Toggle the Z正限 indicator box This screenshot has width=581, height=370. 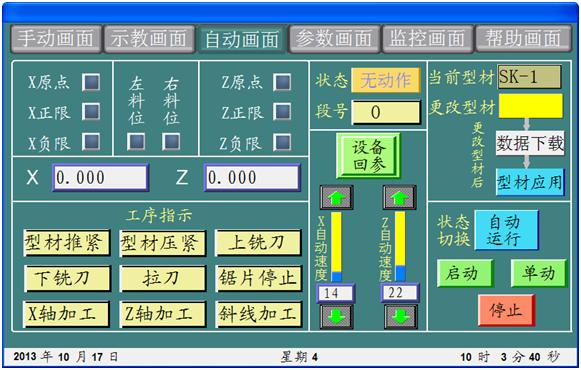(x=282, y=111)
